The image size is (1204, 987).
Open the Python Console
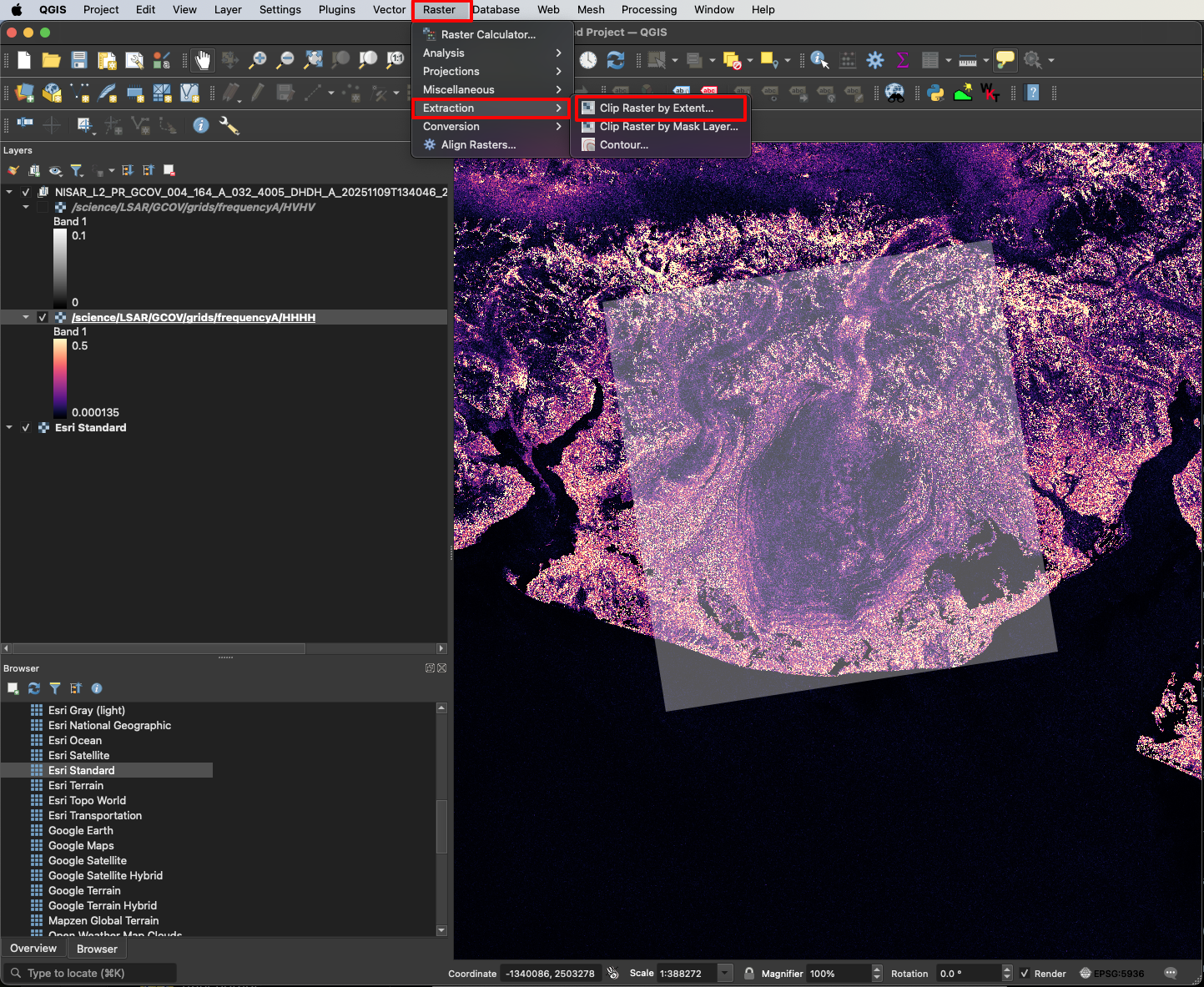pos(936,93)
